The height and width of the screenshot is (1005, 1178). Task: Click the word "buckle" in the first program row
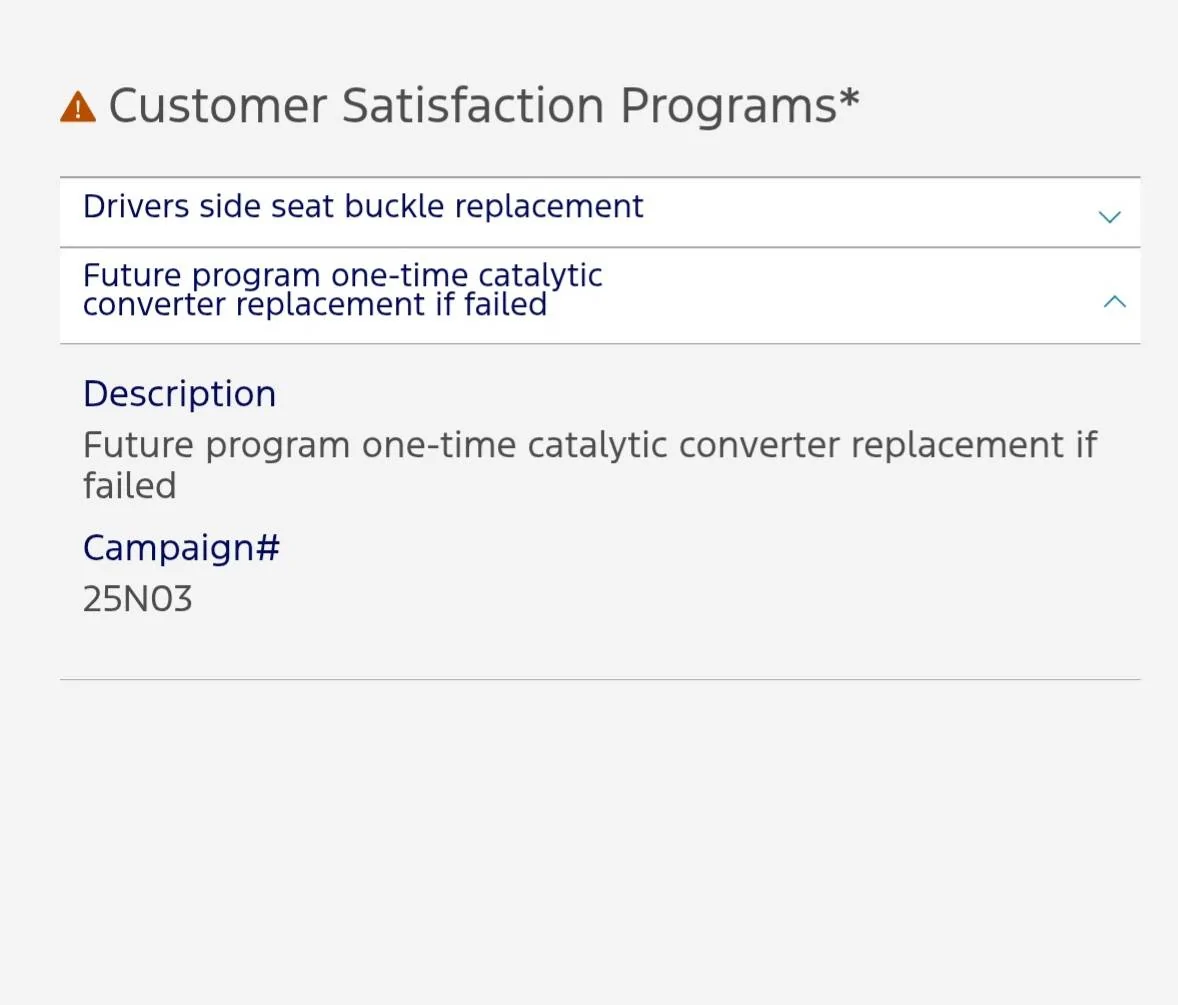394,206
